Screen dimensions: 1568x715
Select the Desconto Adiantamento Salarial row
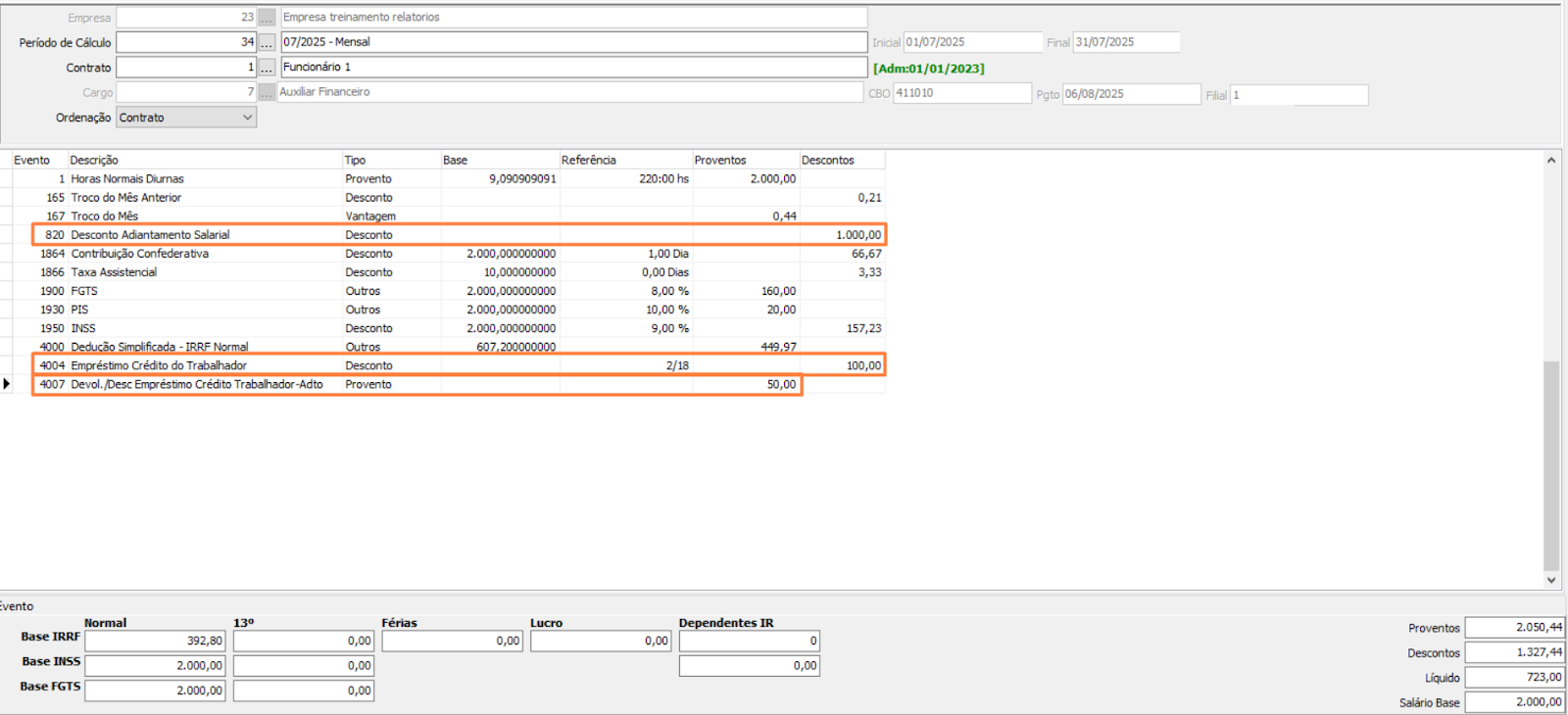tap(448, 235)
